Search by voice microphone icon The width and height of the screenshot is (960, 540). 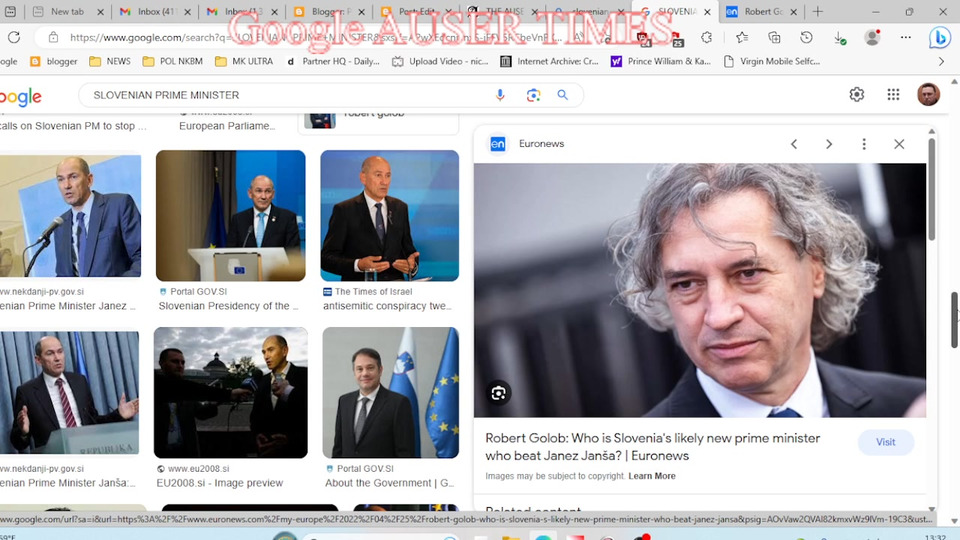(x=500, y=95)
